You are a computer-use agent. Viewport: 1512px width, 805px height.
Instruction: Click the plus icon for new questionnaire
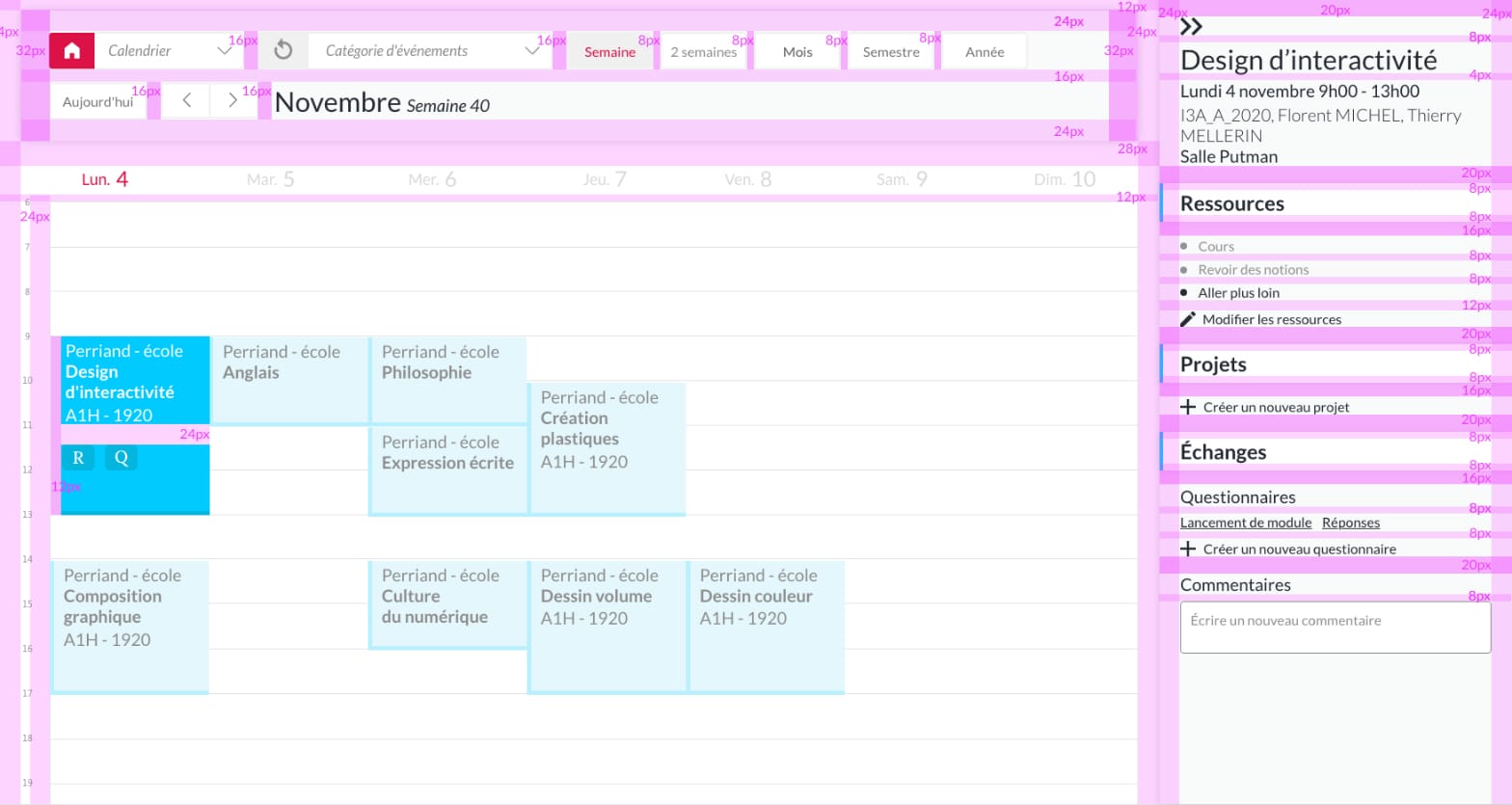pos(1188,549)
